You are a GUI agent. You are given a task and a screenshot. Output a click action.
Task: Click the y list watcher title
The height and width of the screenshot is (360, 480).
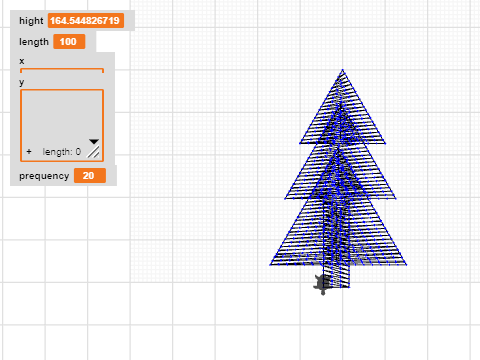(x=22, y=82)
